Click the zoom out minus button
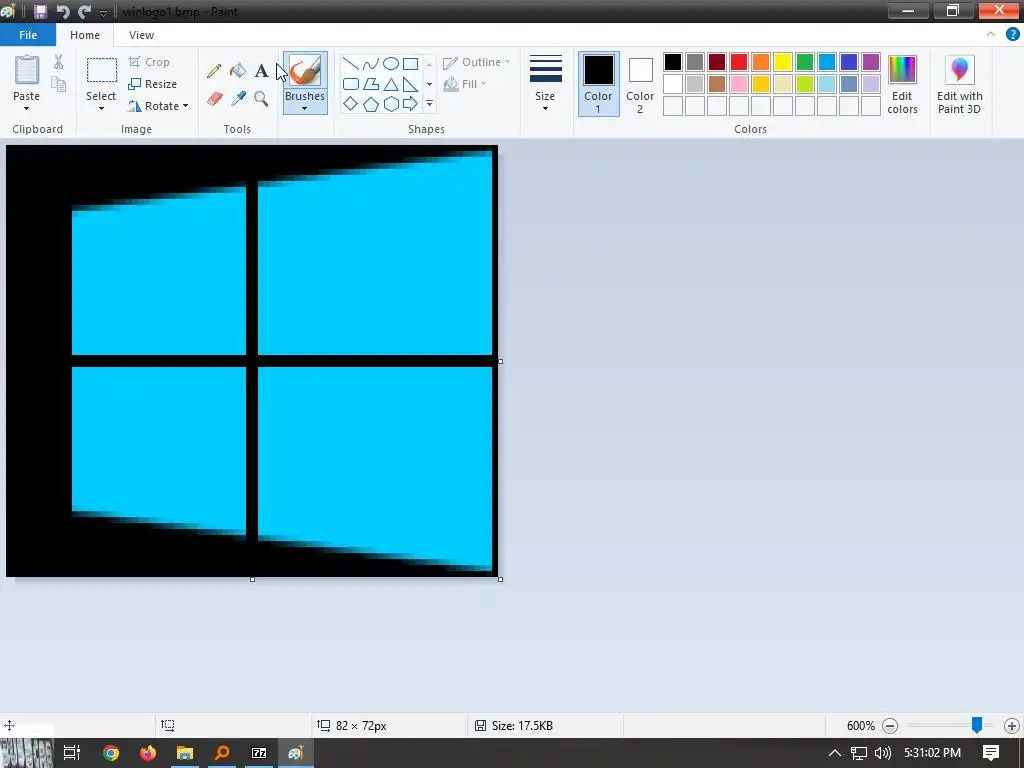The image size is (1024, 768). (889, 726)
